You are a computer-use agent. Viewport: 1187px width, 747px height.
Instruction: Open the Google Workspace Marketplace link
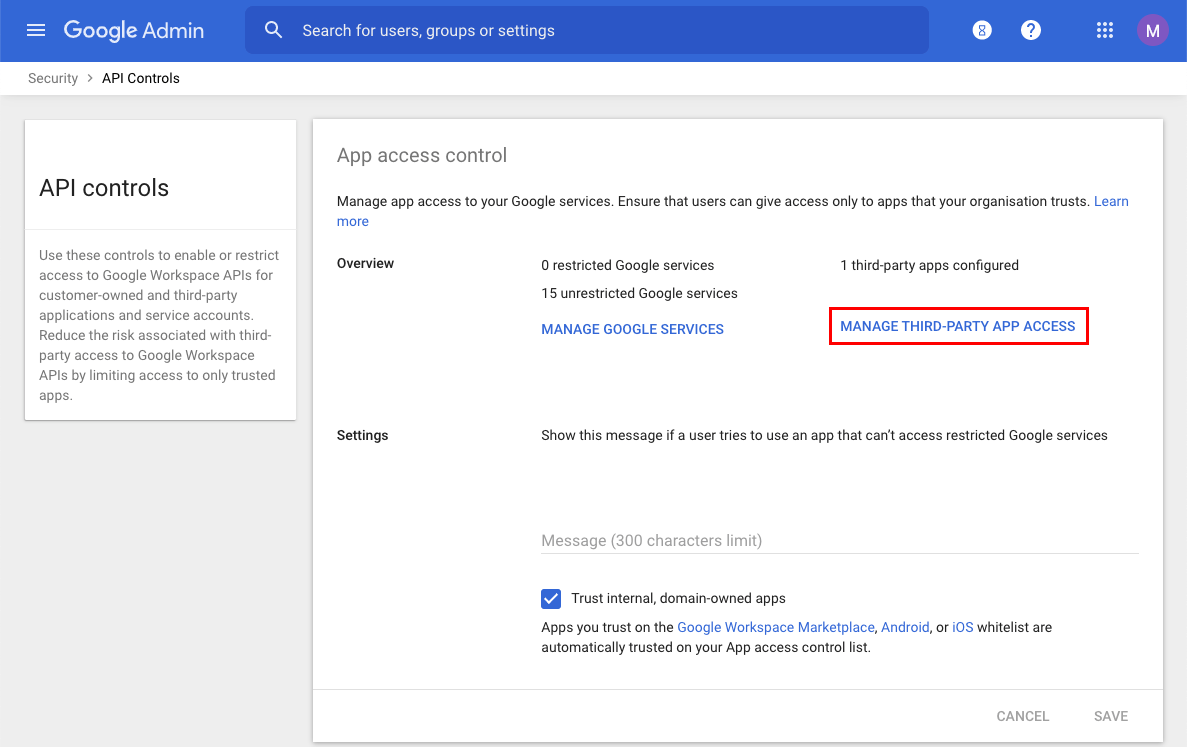(x=775, y=627)
